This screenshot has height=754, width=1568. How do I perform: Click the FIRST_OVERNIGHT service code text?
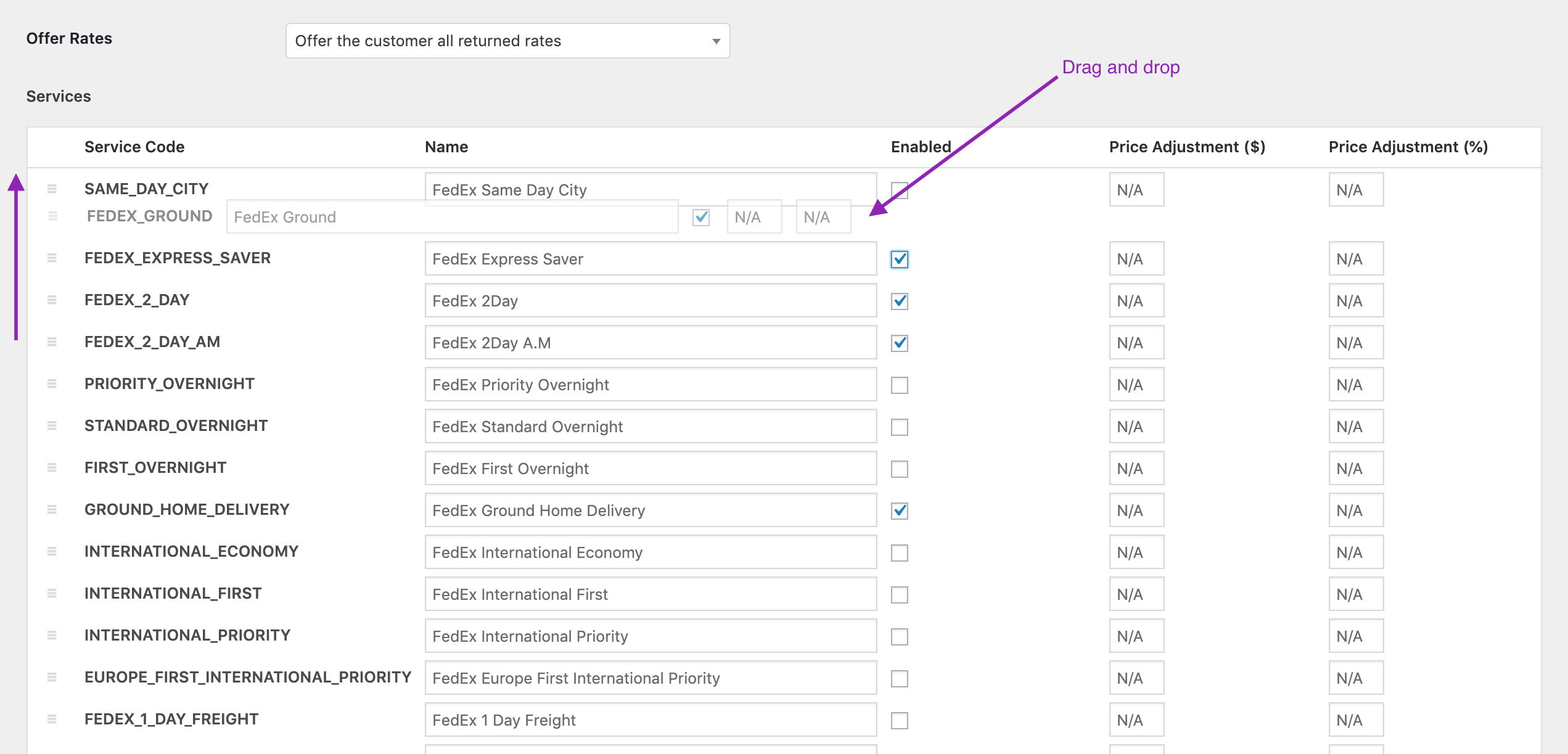point(155,468)
